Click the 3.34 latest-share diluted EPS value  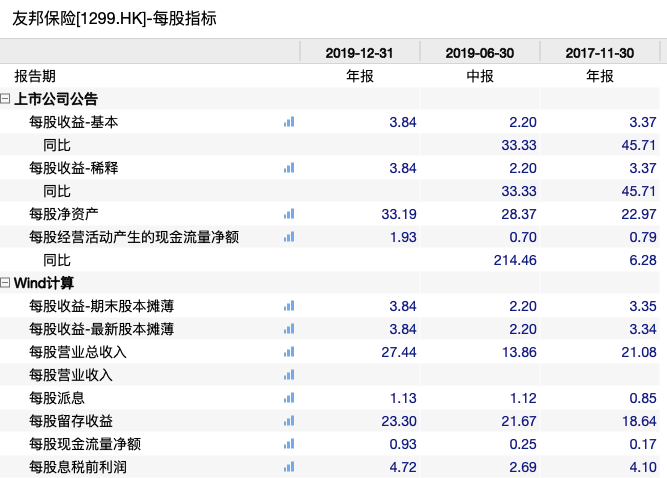(x=643, y=329)
